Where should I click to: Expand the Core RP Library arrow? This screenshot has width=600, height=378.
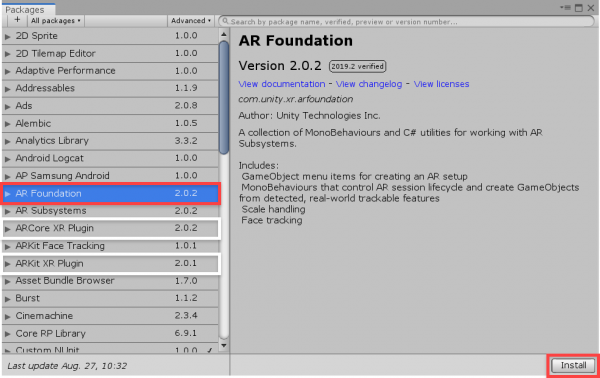[x=7, y=334]
